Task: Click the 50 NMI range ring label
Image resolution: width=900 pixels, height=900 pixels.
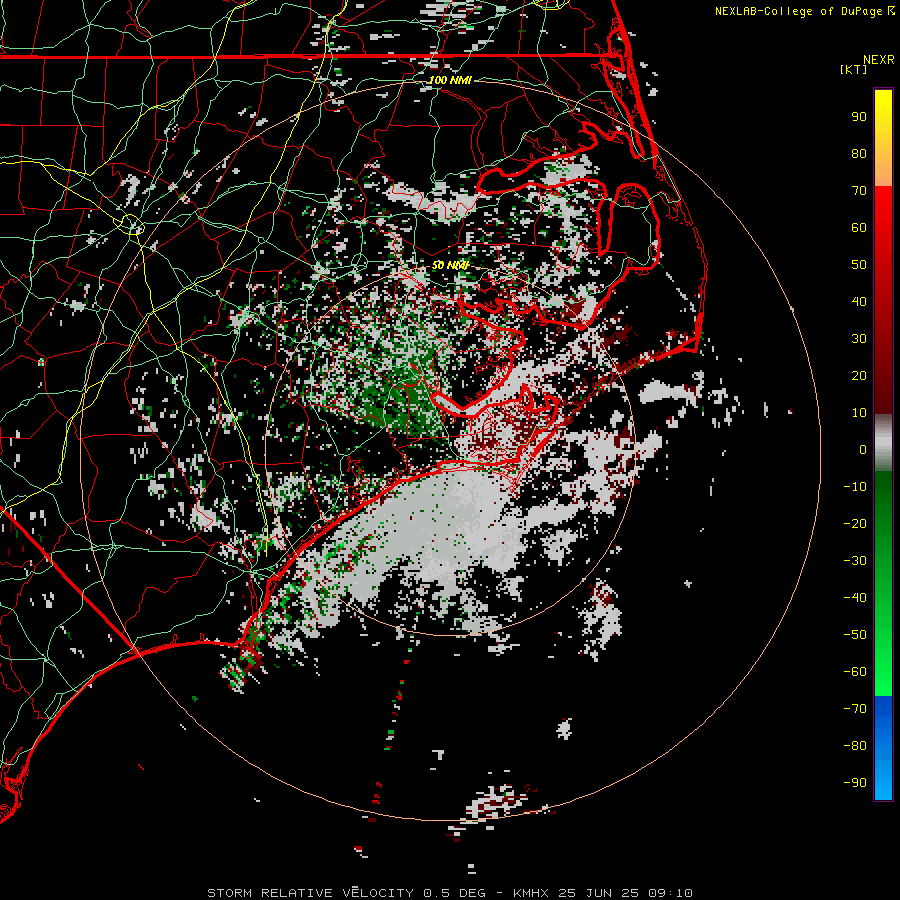Action: pyautogui.click(x=450, y=265)
